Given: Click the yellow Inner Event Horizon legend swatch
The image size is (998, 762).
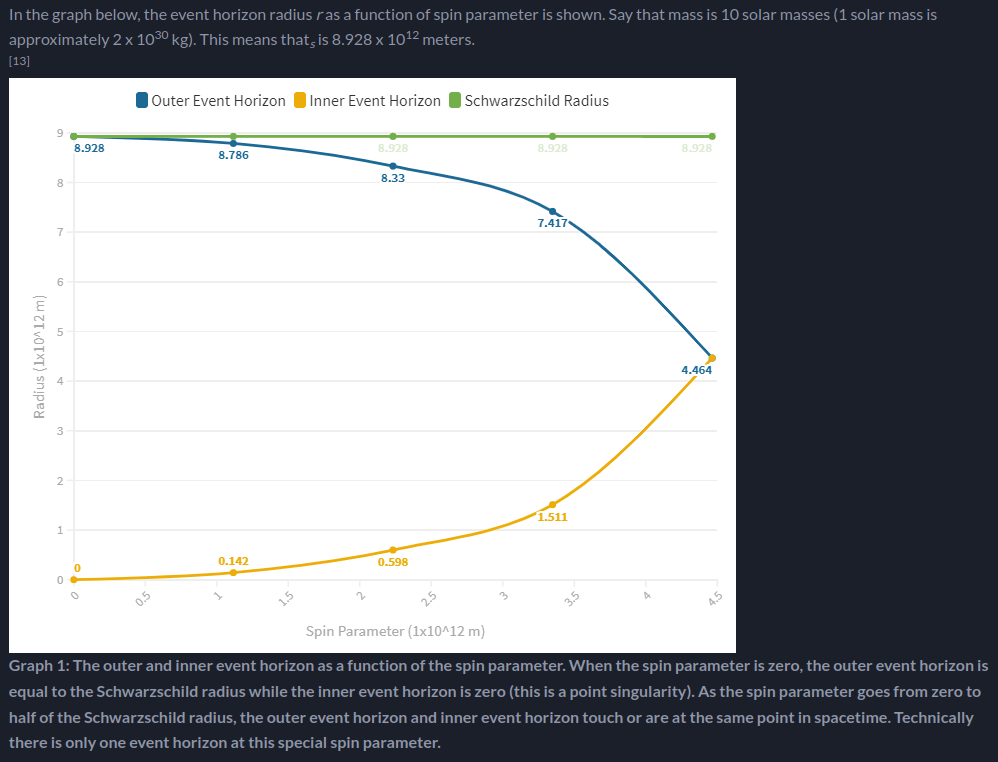Looking at the screenshot, I should click(x=300, y=101).
